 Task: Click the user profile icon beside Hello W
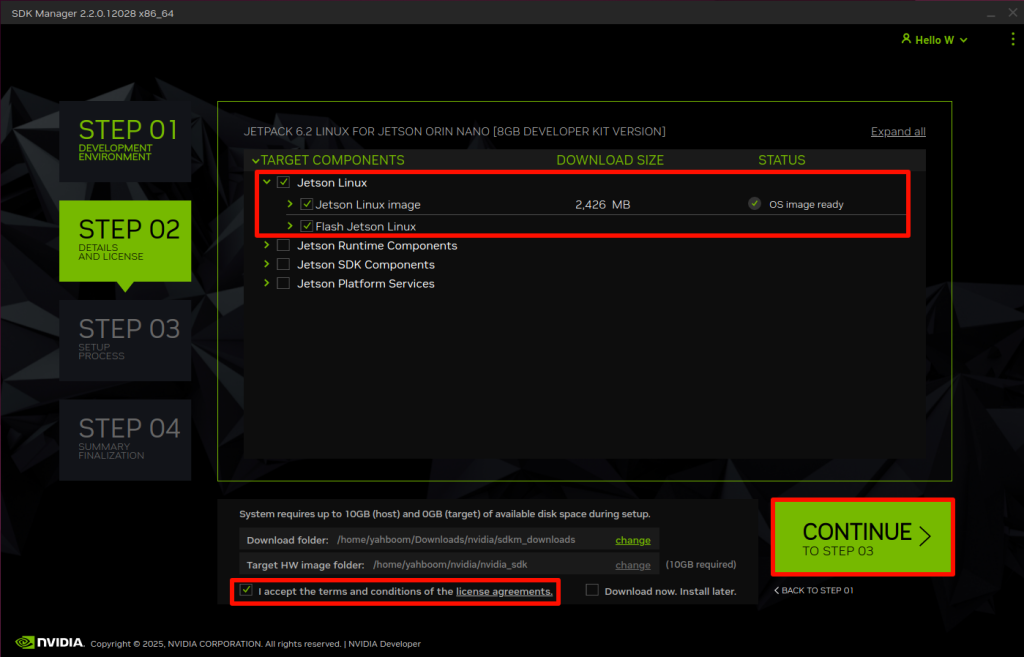[x=906, y=39]
